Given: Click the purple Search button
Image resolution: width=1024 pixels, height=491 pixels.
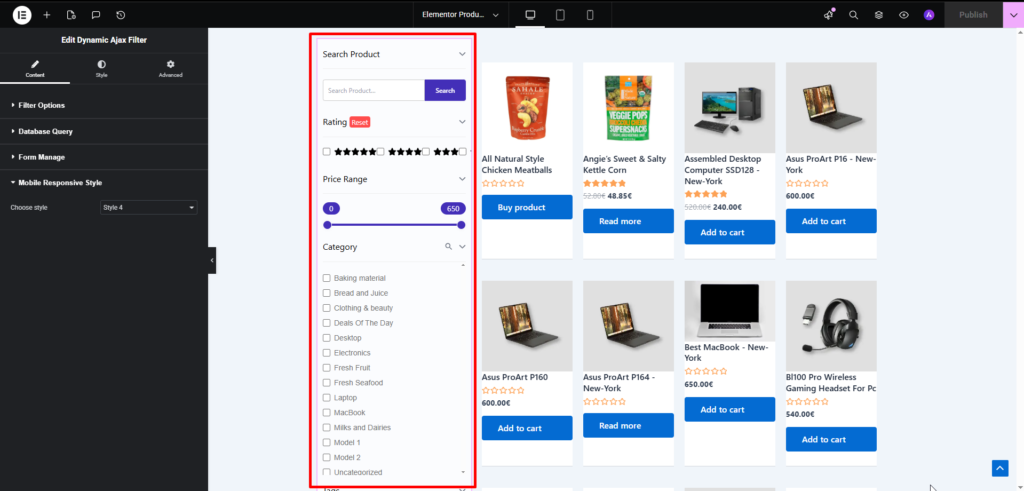Looking at the screenshot, I should [x=445, y=91].
